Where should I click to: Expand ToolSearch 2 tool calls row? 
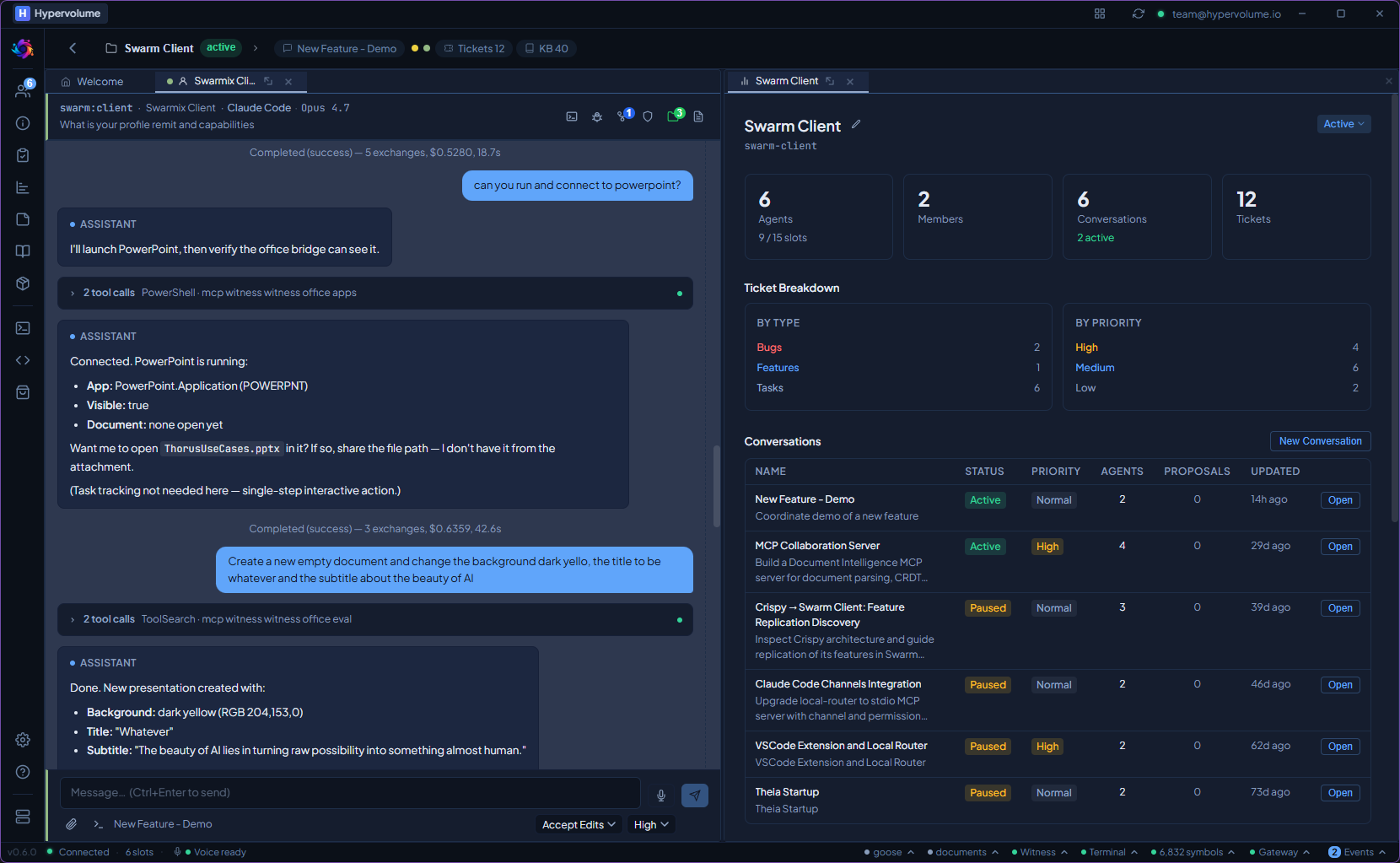pos(375,619)
